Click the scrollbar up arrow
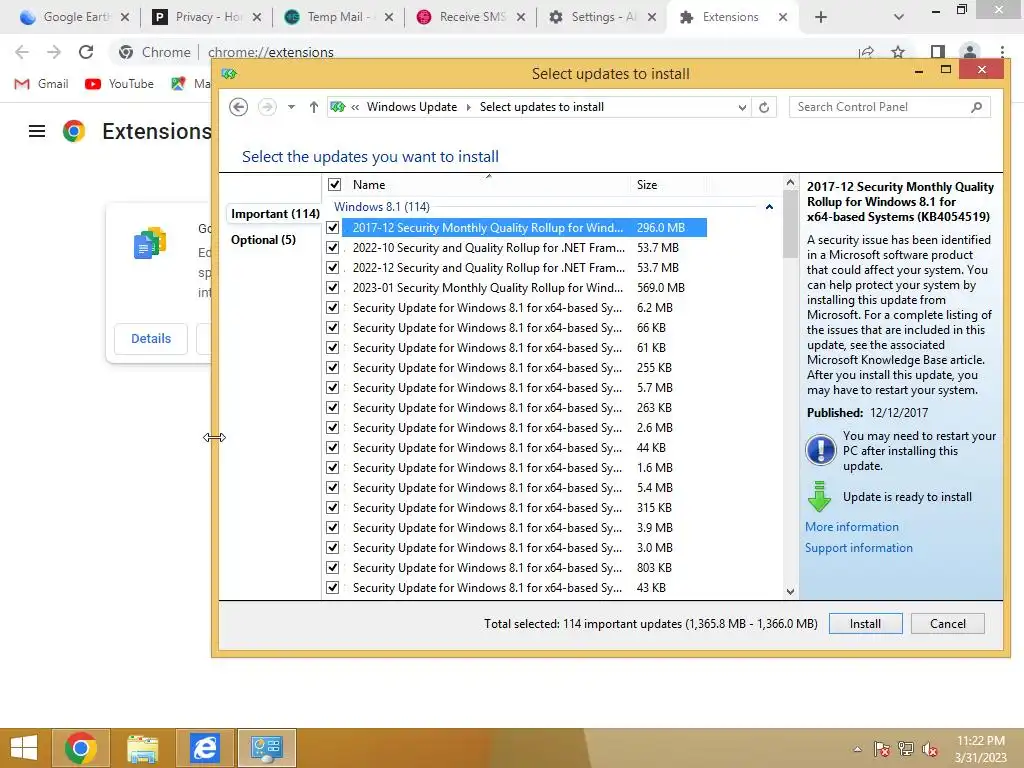This screenshot has height=768, width=1024. pyautogui.click(x=790, y=183)
